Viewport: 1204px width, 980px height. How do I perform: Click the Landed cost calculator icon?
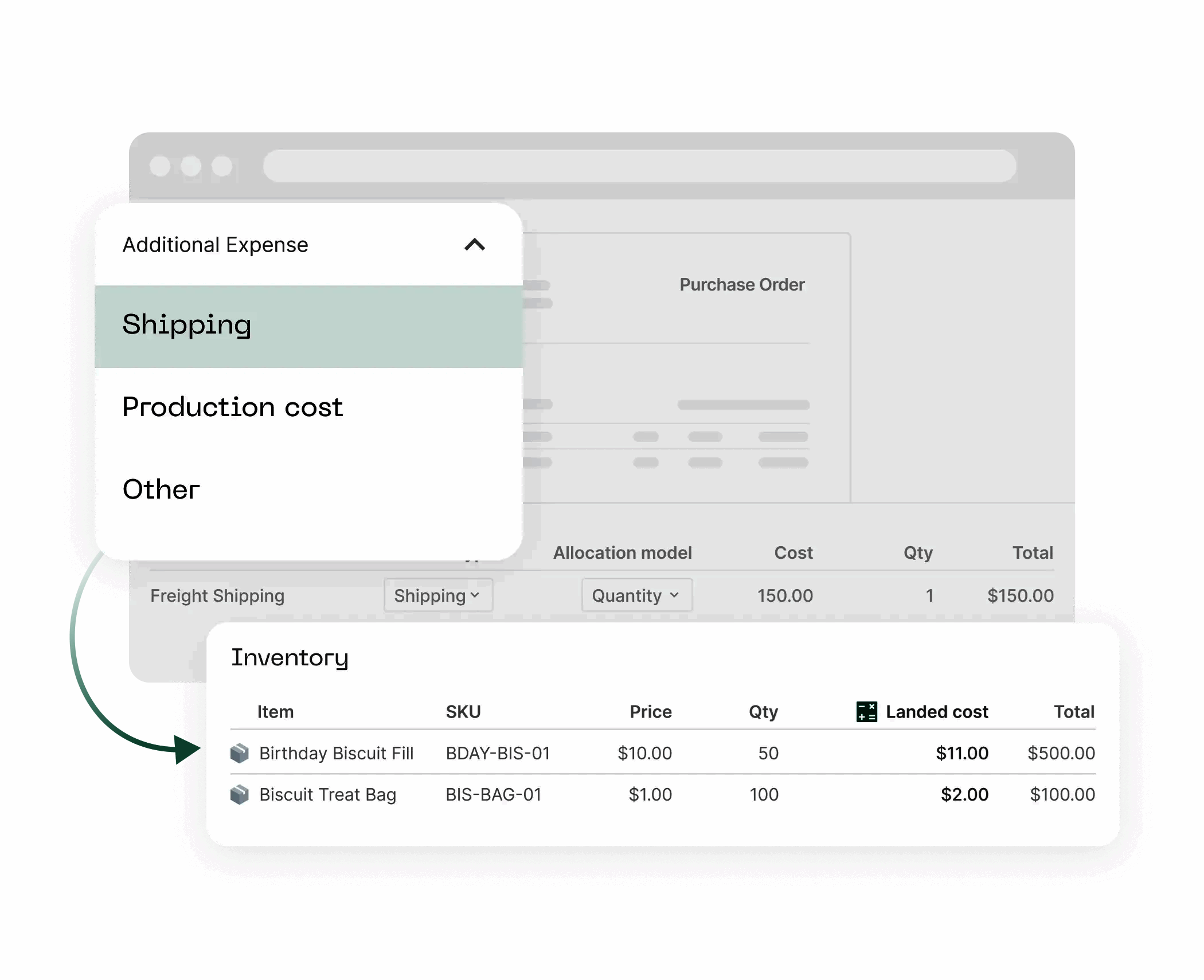coord(866,712)
